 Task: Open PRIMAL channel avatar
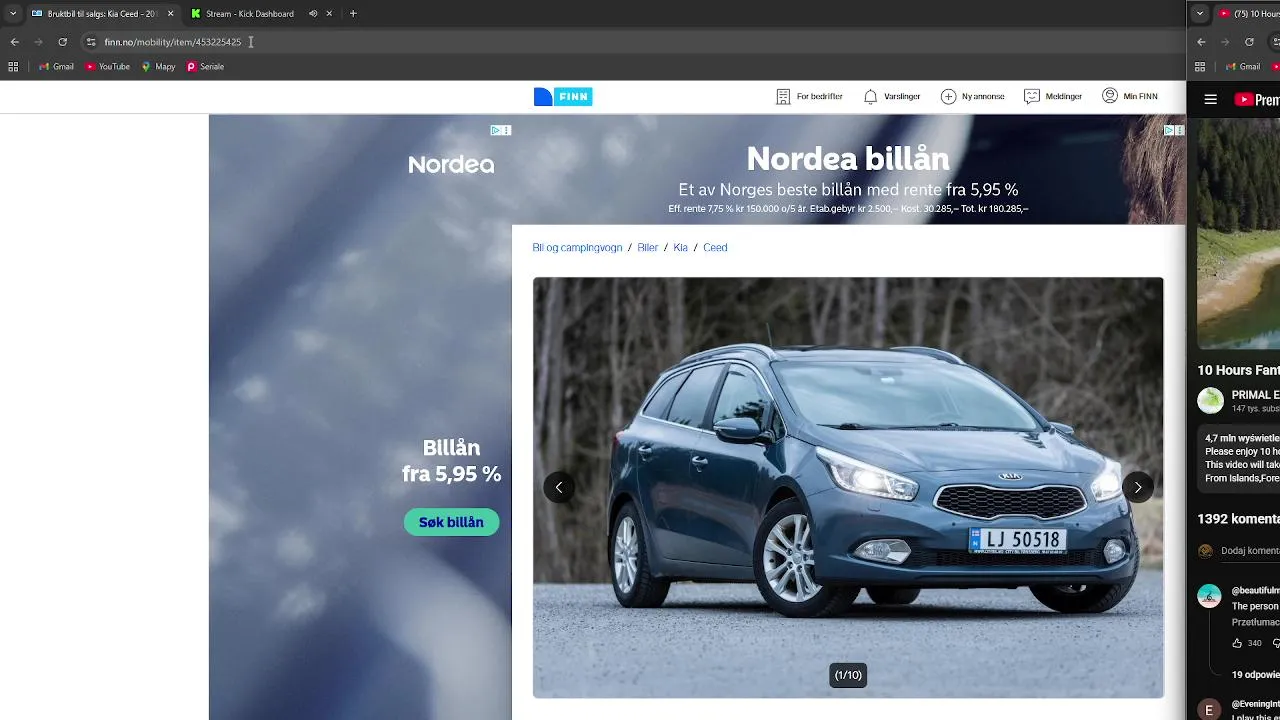(x=1210, y=401)
